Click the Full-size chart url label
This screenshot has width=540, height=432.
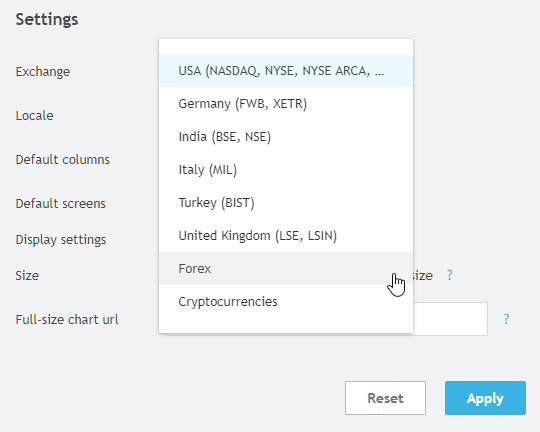(67, 319)
